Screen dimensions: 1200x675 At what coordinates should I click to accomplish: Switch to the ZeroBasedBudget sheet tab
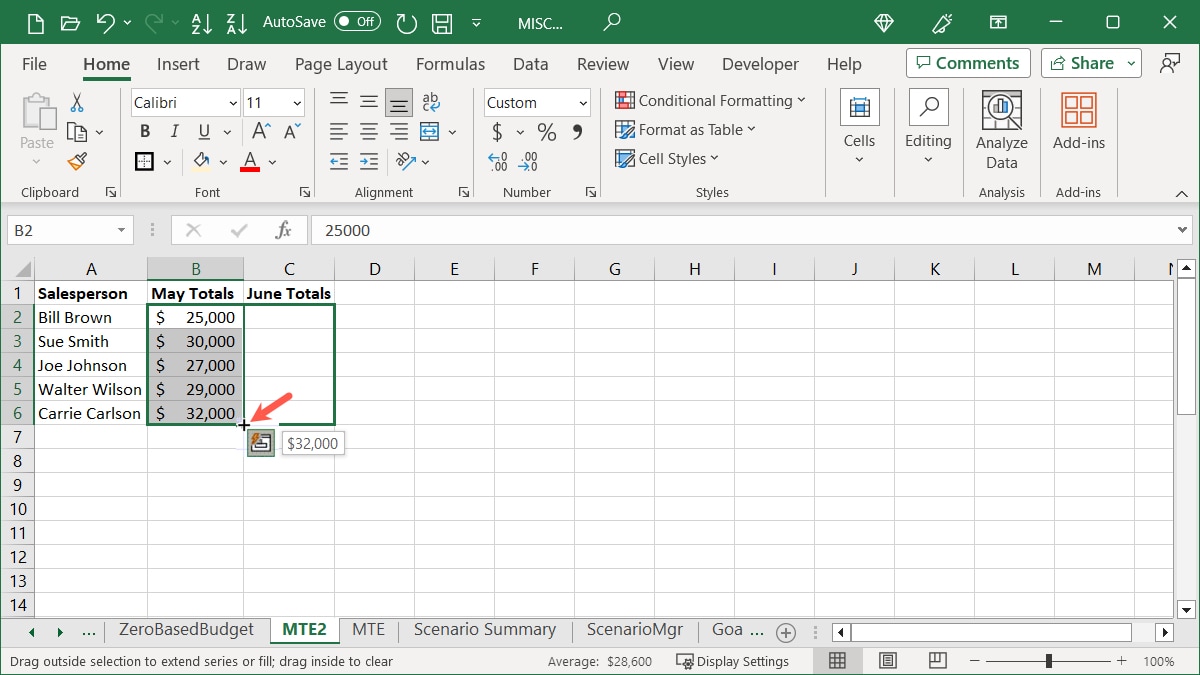187,630
